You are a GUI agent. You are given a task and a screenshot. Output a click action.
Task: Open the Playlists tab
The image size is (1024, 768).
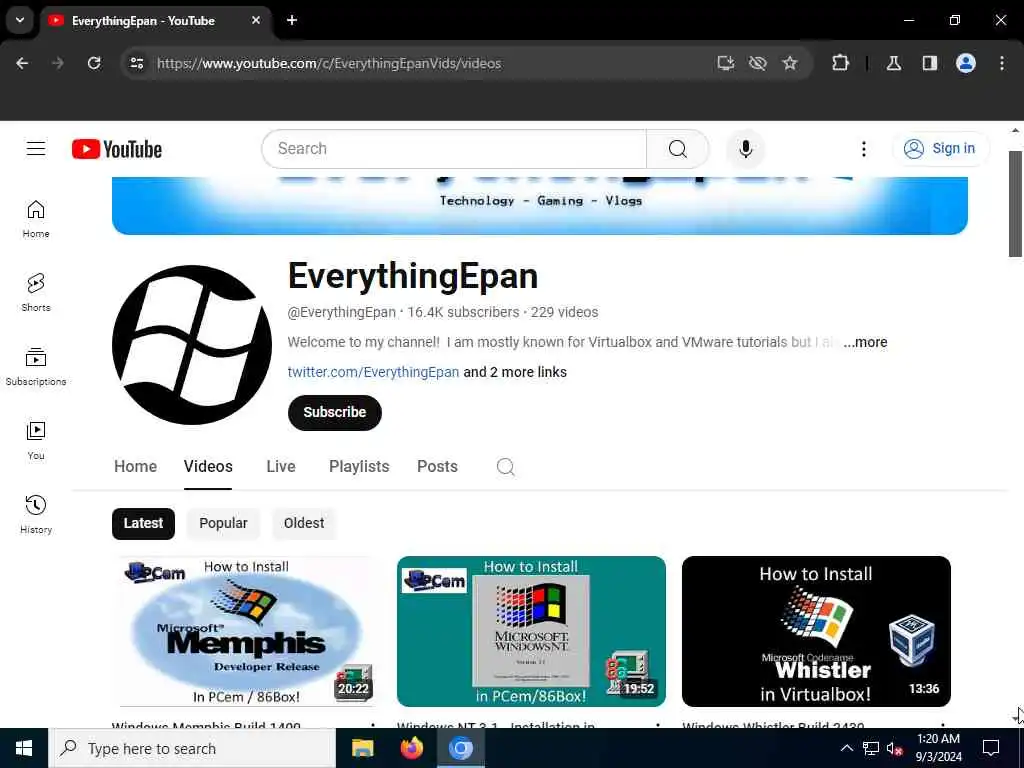pos(359,467)
